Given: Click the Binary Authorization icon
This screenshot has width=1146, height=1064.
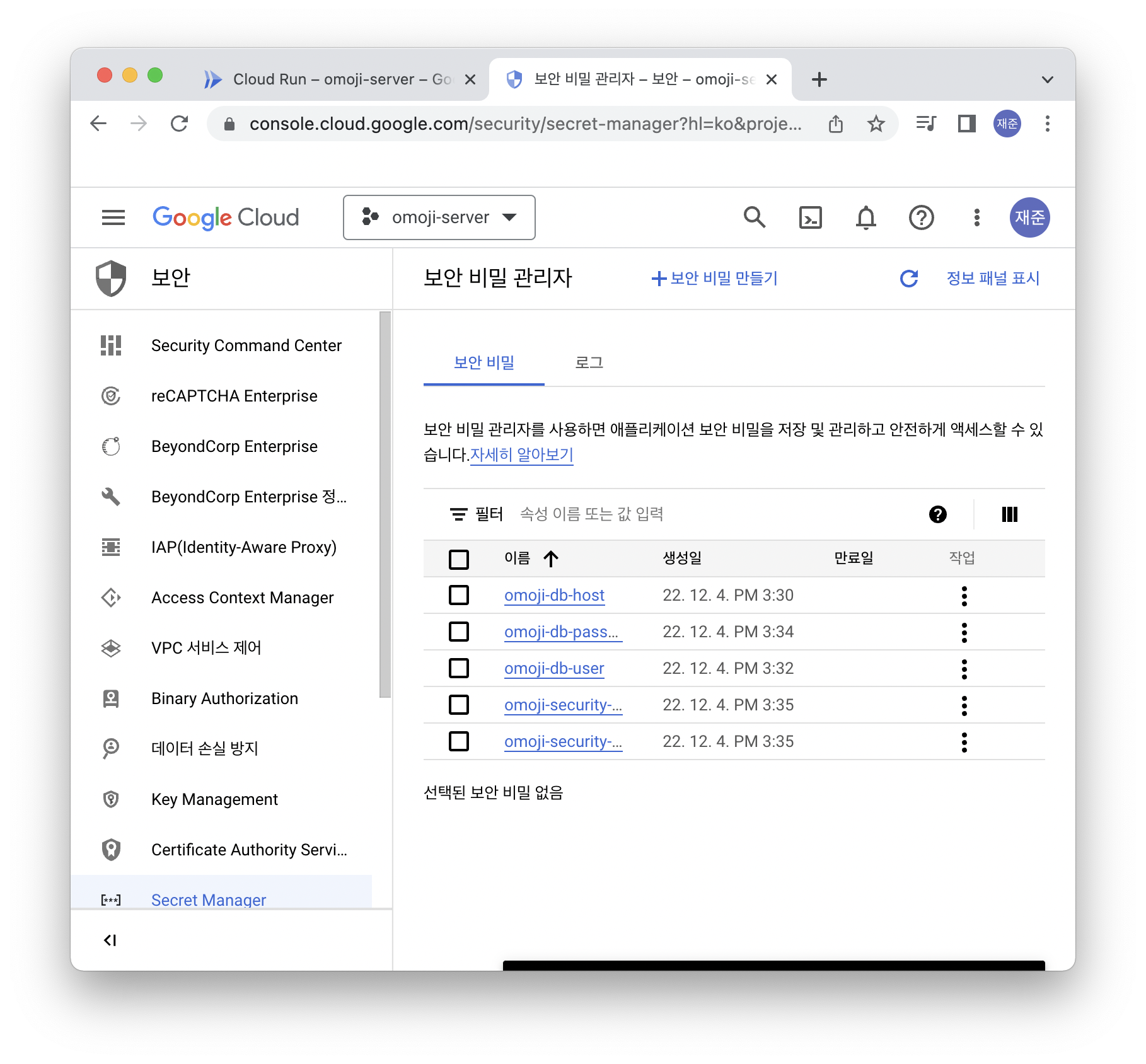Looking at the screenshot, I should tap(111, 698).
